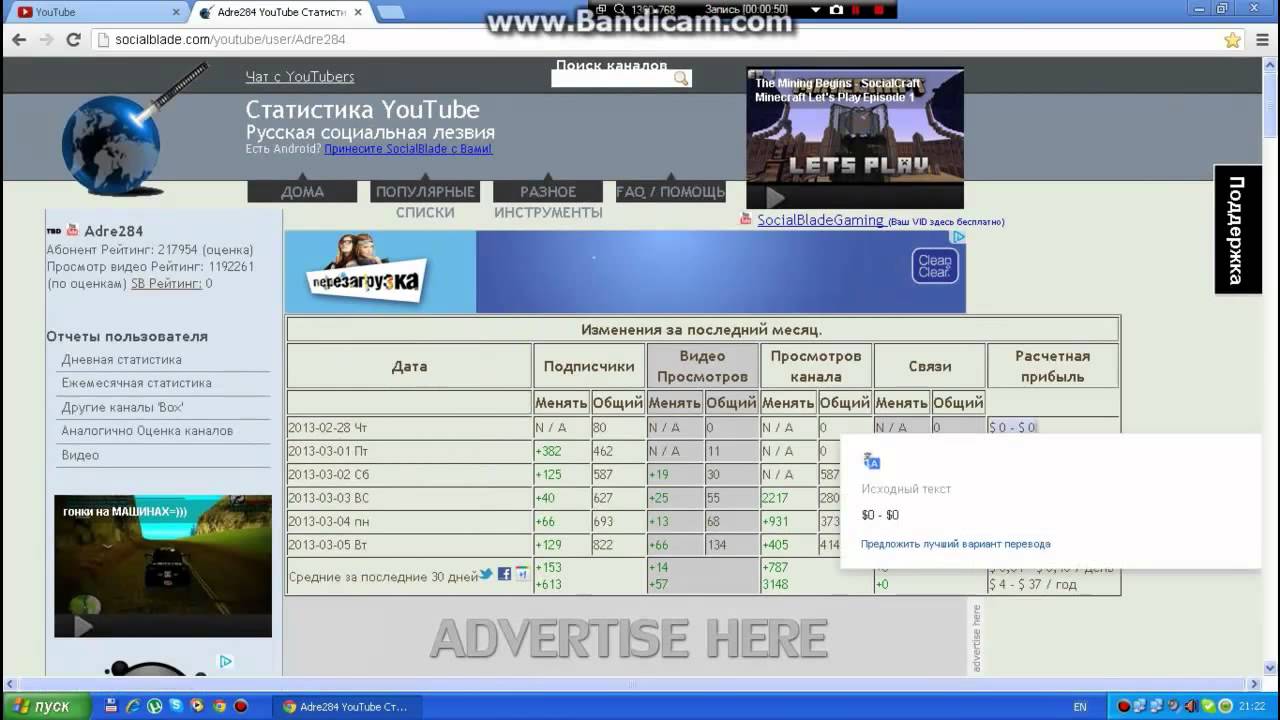Viewport: 1280px width, 720px height.
Task: Click the ADVERTISE HERE banner
Action: coord(628,637)
